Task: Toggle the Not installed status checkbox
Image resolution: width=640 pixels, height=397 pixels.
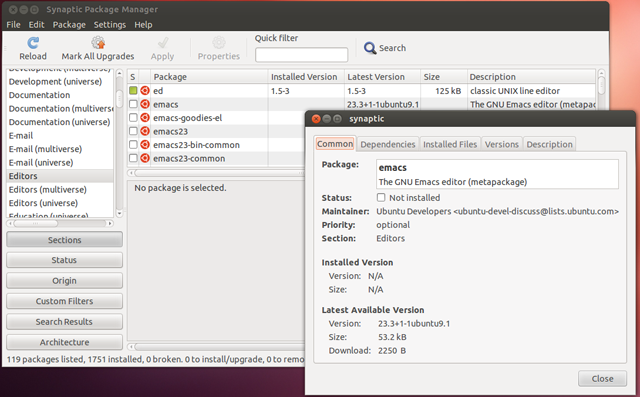Action: [381, 197]
